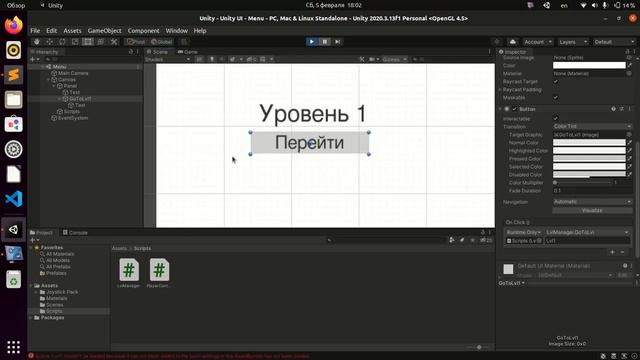This screenshot has width=640, height=360.
Task: Open Project panel create plus menu
Action: (34, 240)
